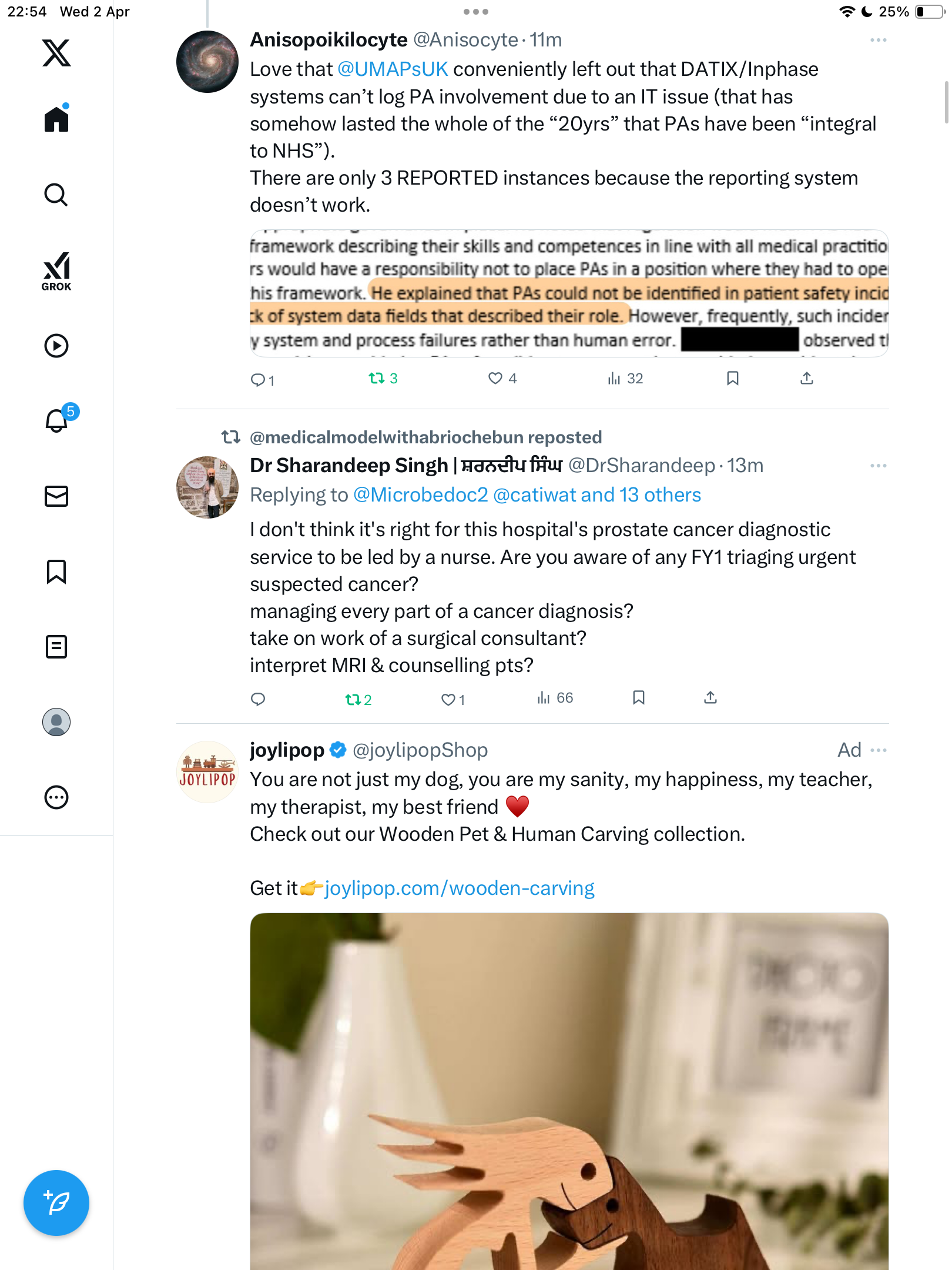Open the video play icon in sidebar

click(x=56, y=346)
